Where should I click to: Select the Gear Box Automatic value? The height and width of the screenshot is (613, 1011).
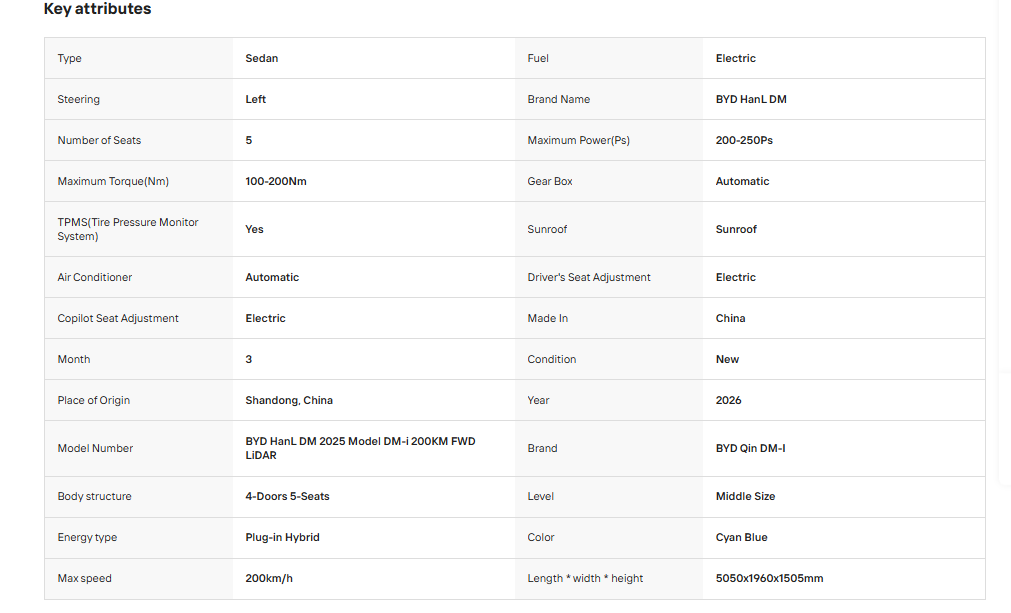coord(742,181)
